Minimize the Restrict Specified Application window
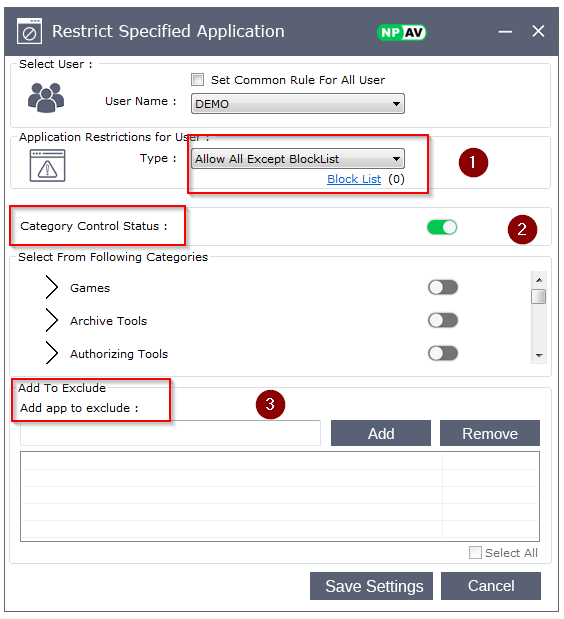 tap(505, 32)
